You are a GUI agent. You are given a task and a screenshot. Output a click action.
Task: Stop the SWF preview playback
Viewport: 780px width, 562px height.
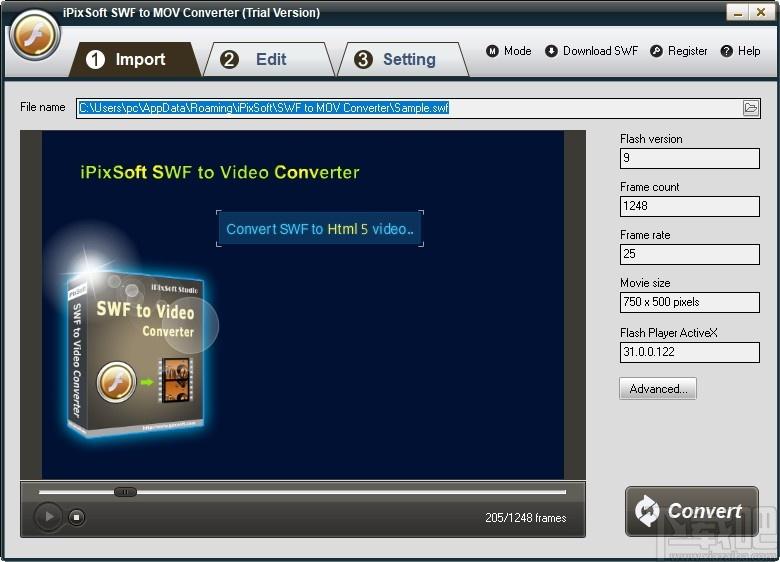pos(76,517)
